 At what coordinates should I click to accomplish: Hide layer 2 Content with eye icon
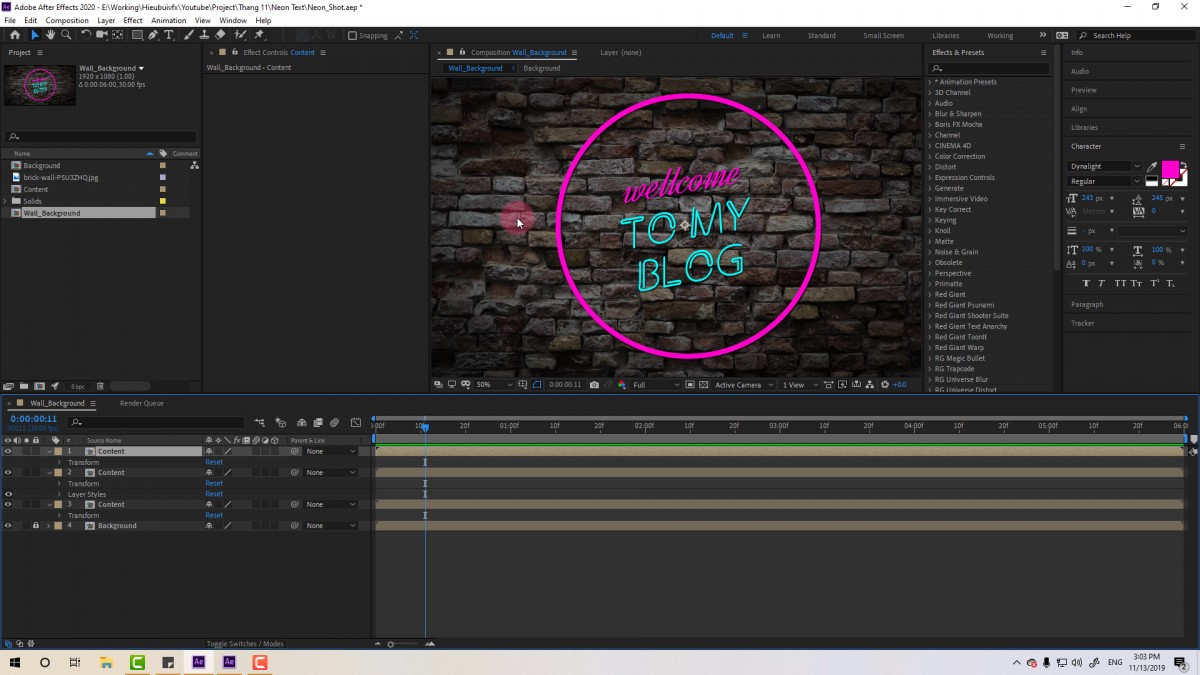click(8, 472)
